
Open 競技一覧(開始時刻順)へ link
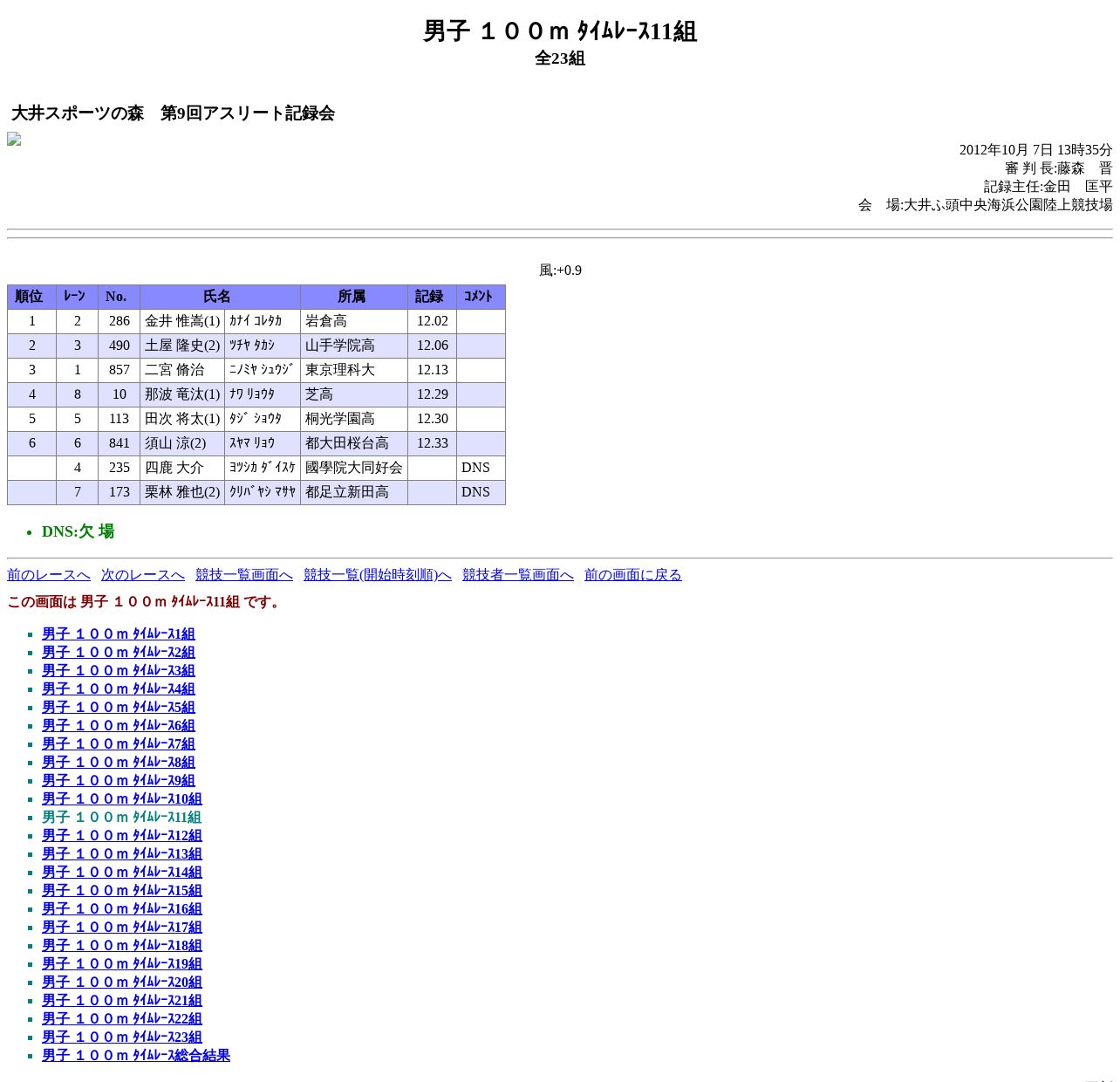(378, 575)
